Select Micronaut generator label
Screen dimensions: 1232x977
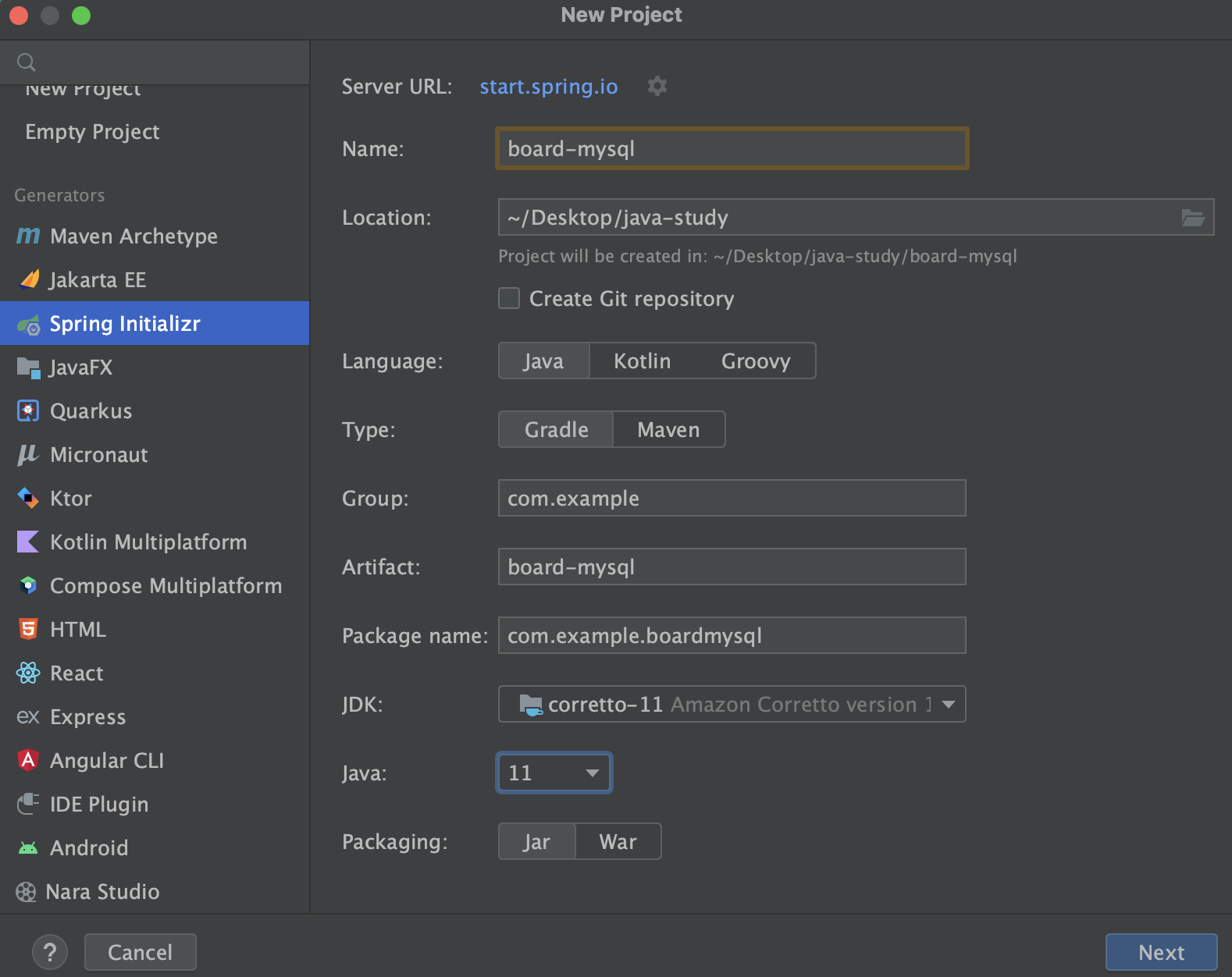99,454
